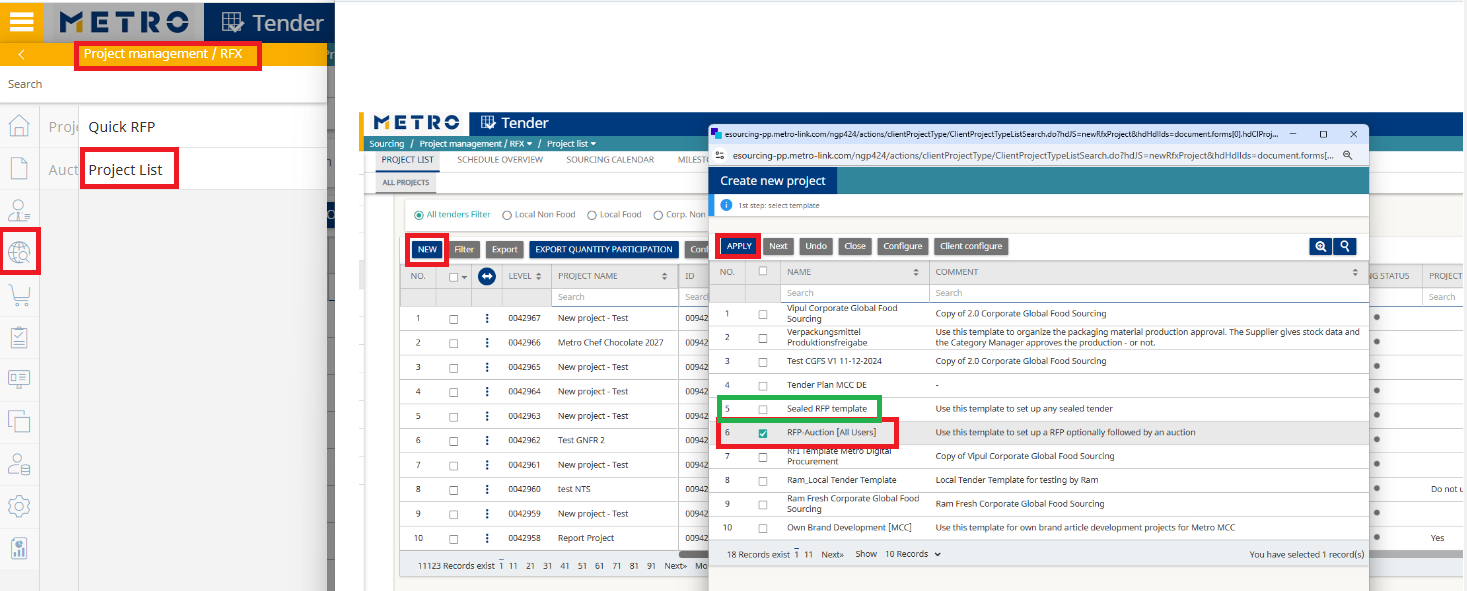Viewport: 1467px width, 591px height.
Task: Click the zoom magnifier in popup address bar
Action: 1347,156
